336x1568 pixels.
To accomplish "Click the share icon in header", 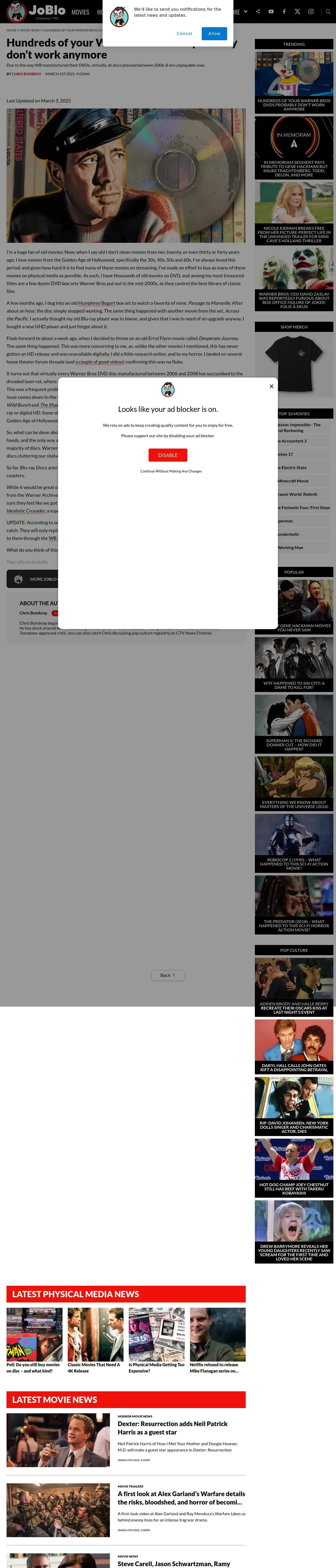I will [258, 11].
